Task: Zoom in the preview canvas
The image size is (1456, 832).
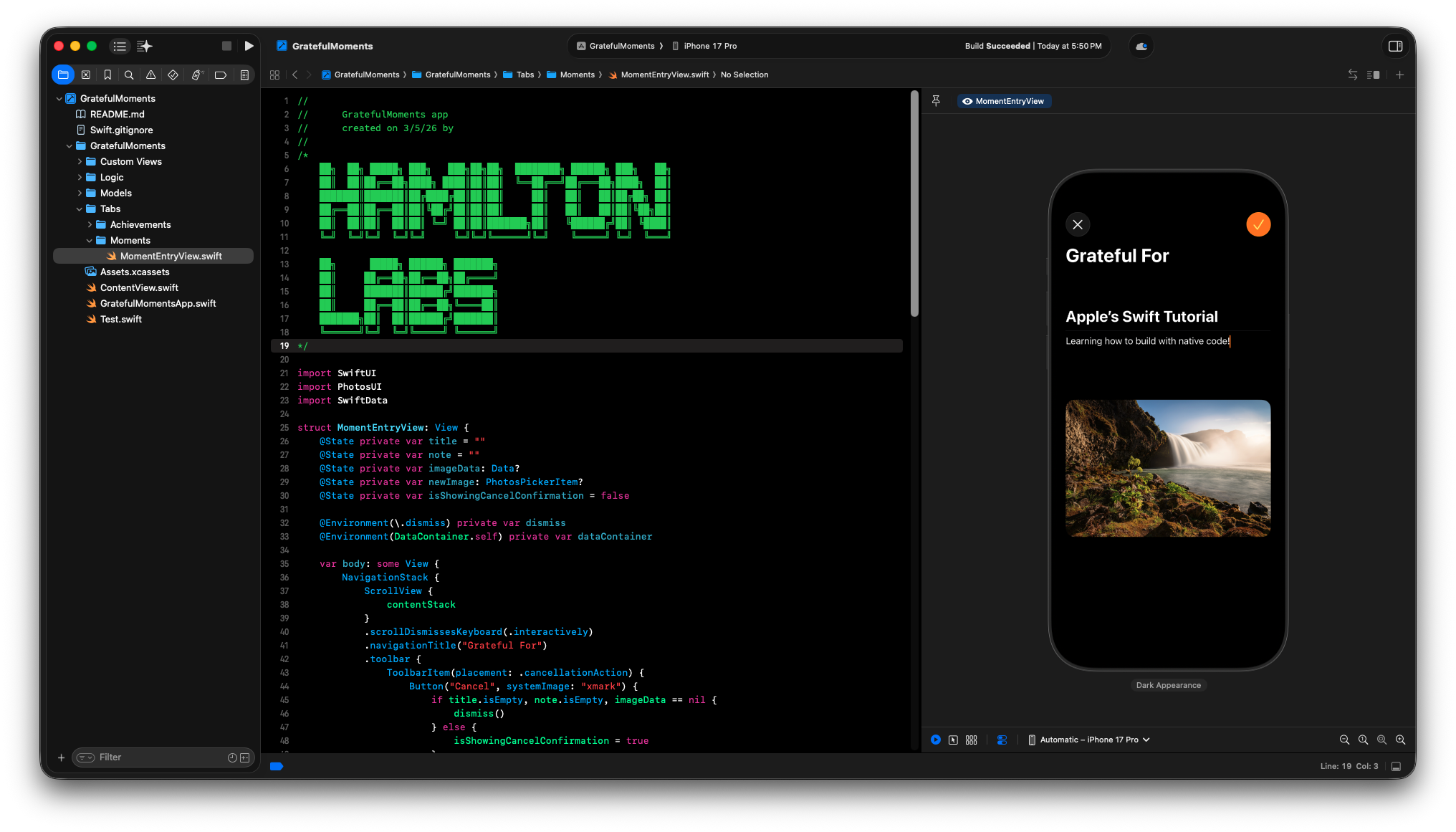Action: click(x=1400, y=740)
